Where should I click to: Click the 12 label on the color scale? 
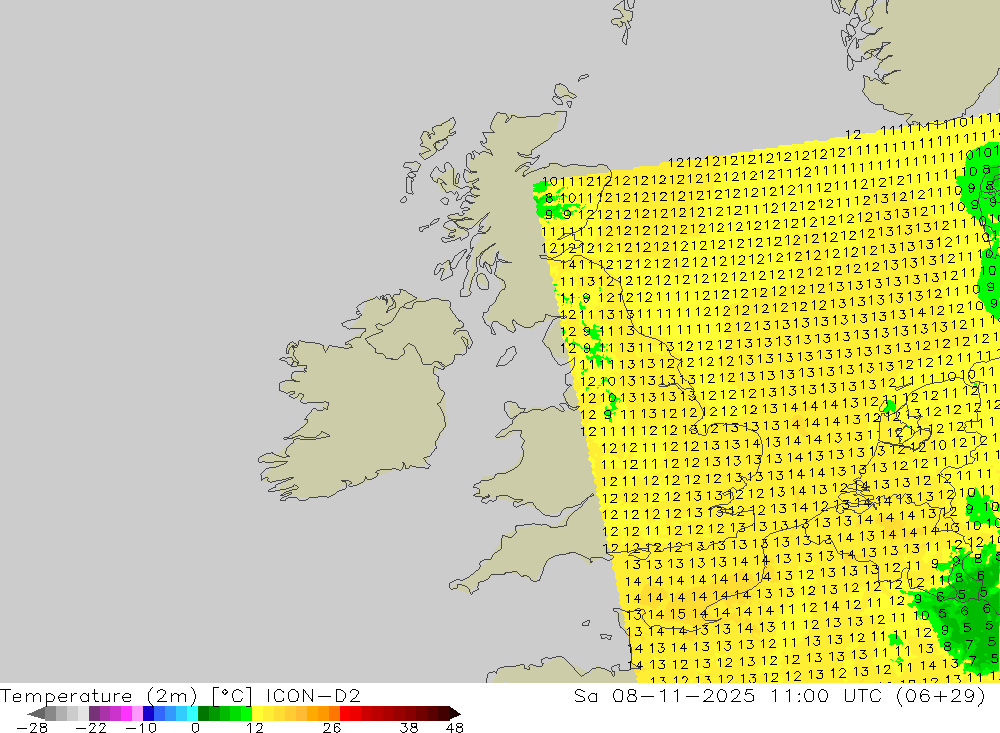254,727
